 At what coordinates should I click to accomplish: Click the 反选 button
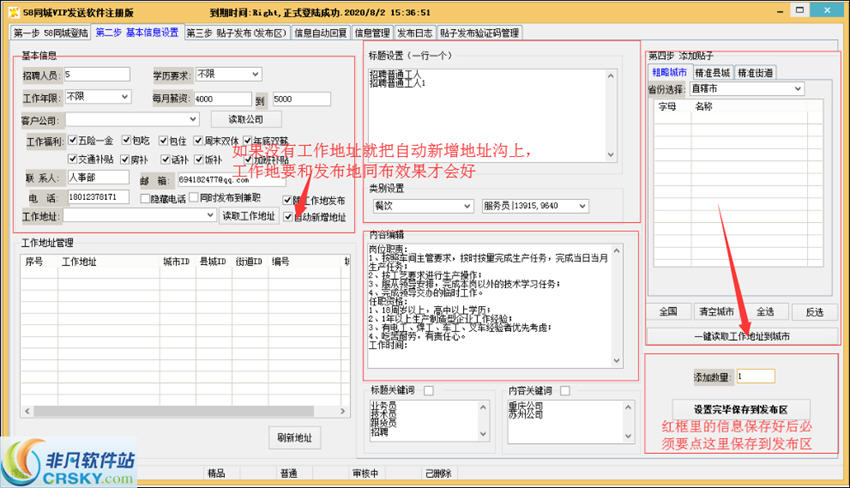tap(814, 312)
